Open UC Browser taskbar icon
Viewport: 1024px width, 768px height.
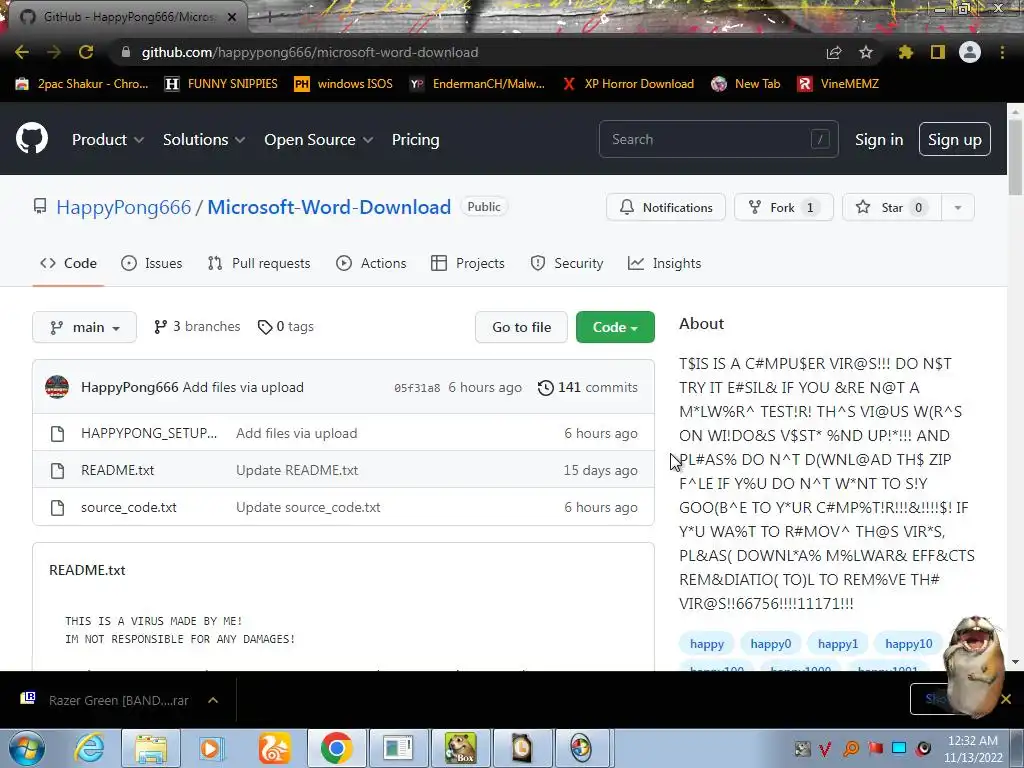coord(274,748)
